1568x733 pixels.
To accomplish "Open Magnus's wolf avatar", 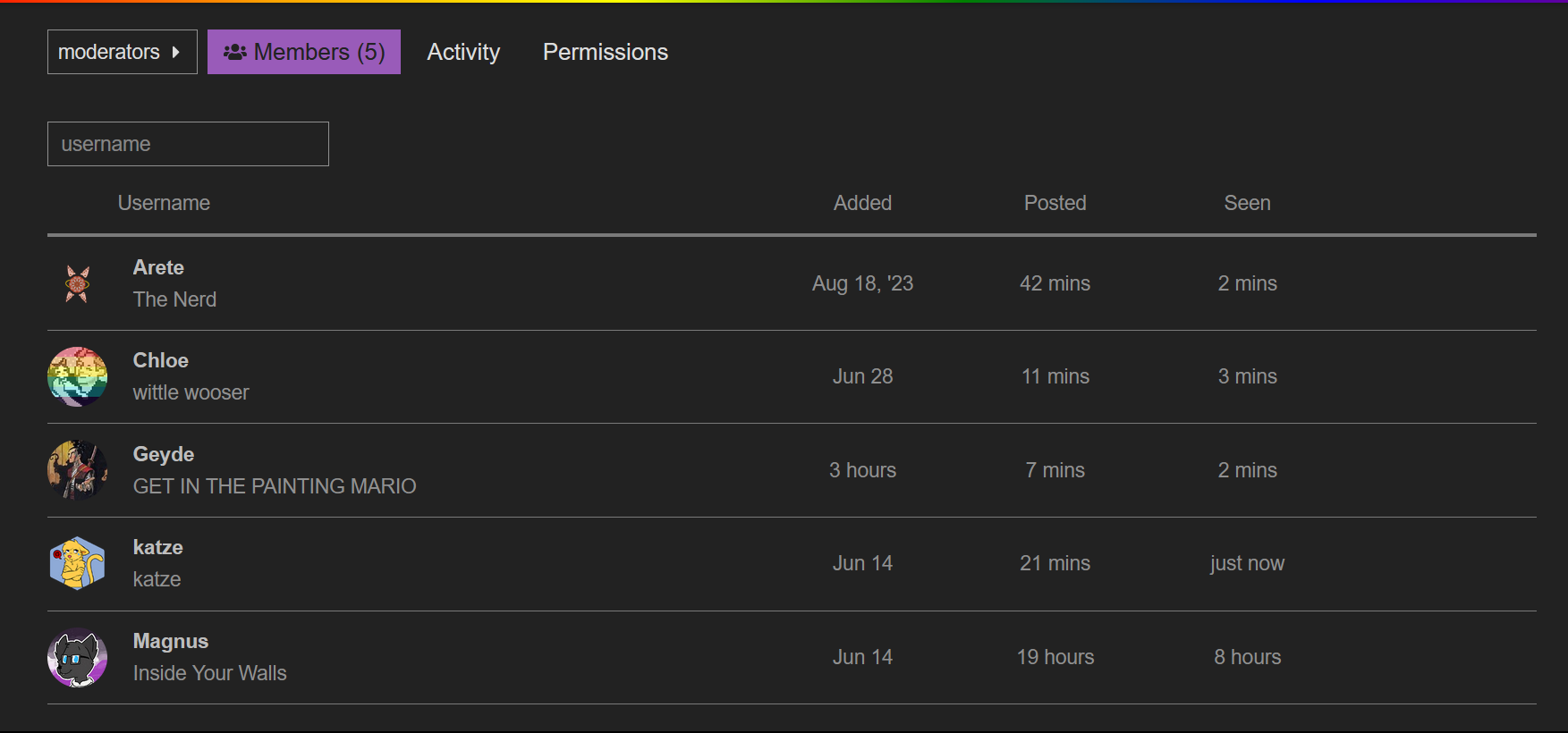I will [x=78, y=657].
